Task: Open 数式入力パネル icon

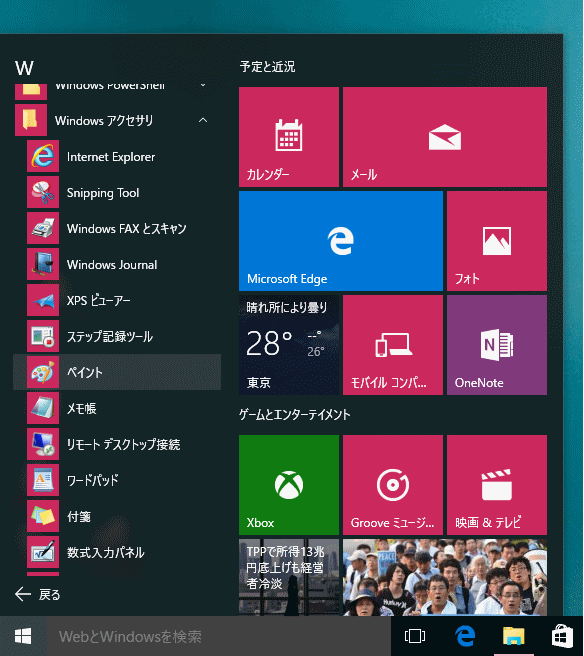Action: point(43,552)
